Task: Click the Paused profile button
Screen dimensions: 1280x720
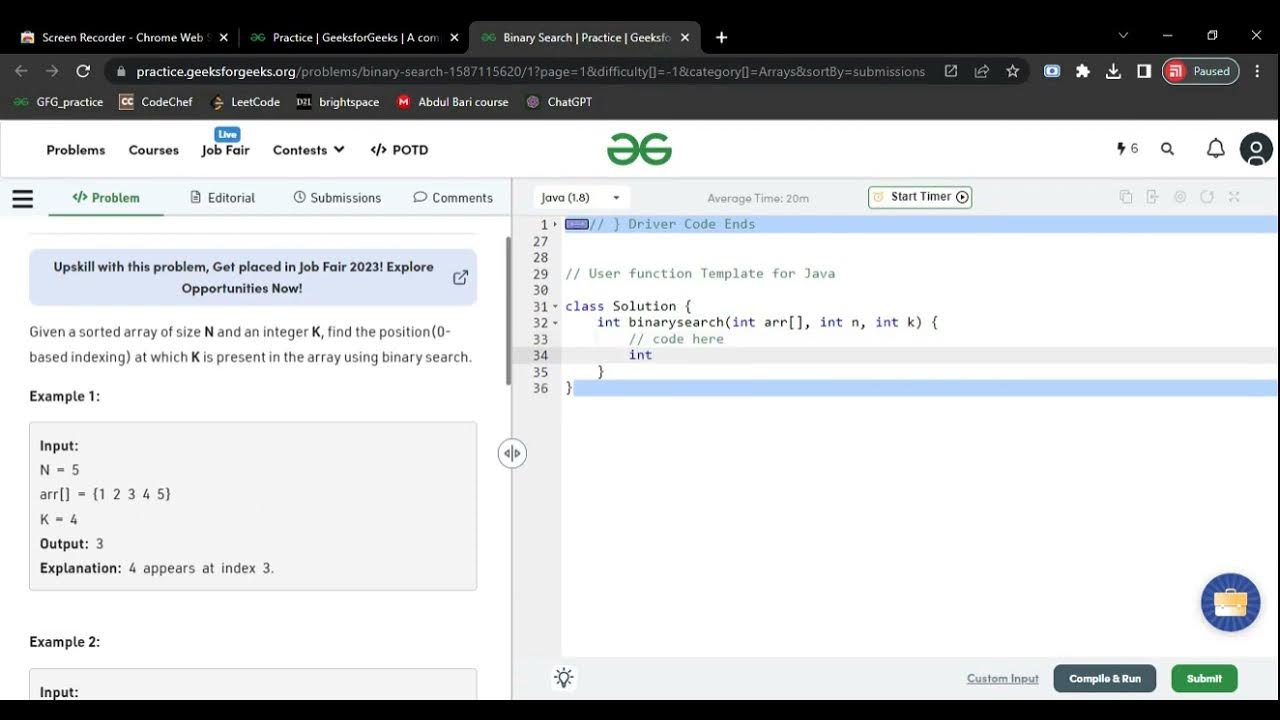Action: pos(1200,71)
